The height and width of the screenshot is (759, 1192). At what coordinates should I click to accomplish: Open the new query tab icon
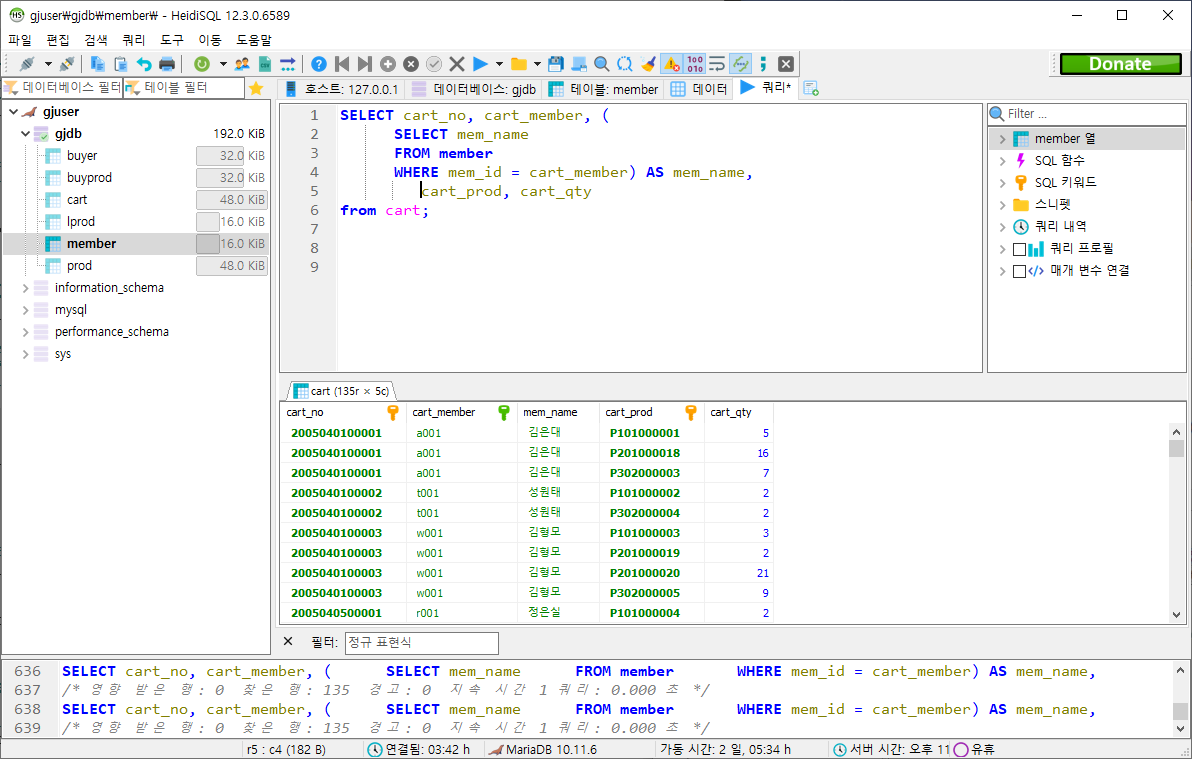click(x=811, y=89)
